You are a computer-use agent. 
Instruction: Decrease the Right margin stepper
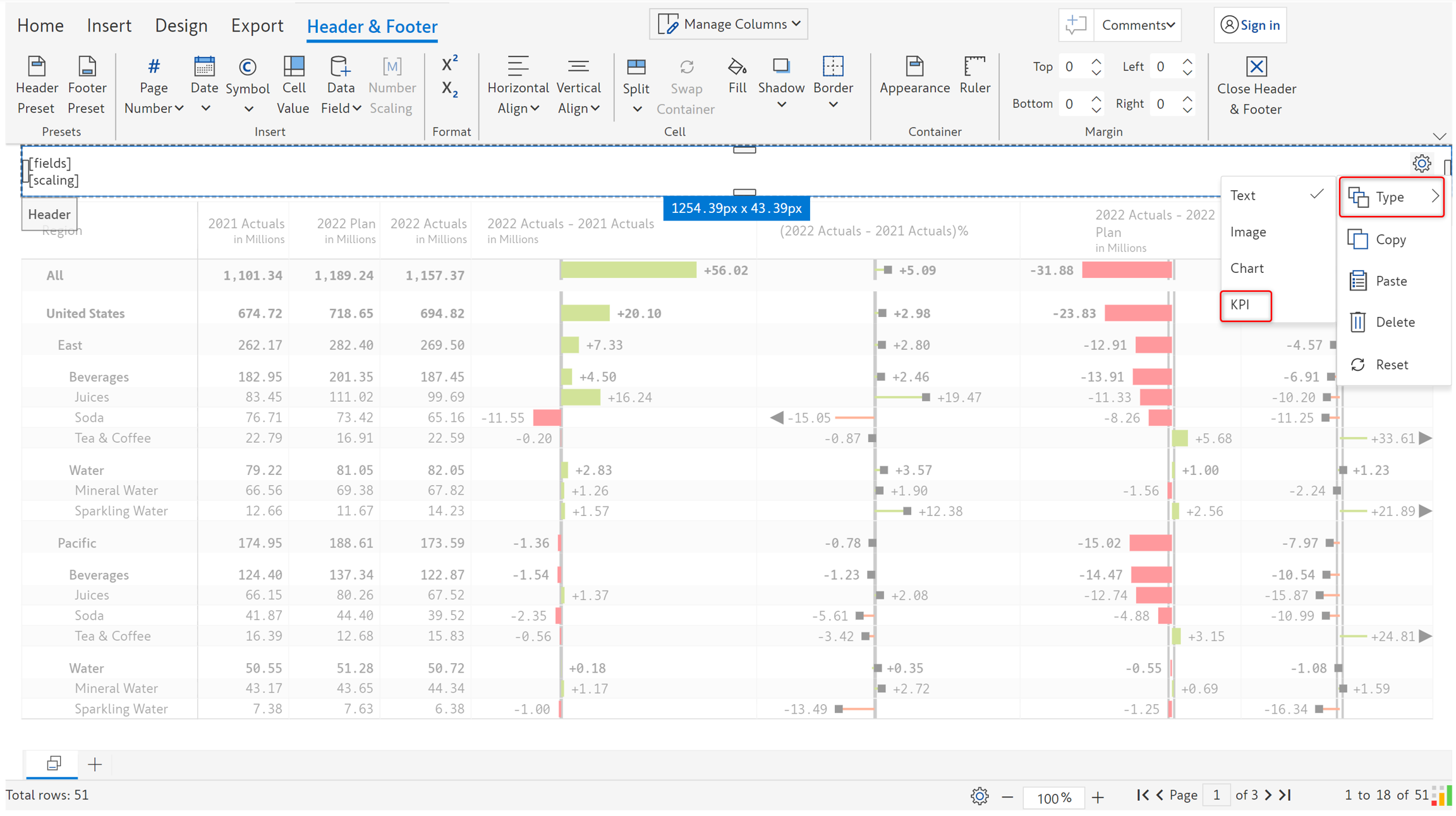point(1187,109)
